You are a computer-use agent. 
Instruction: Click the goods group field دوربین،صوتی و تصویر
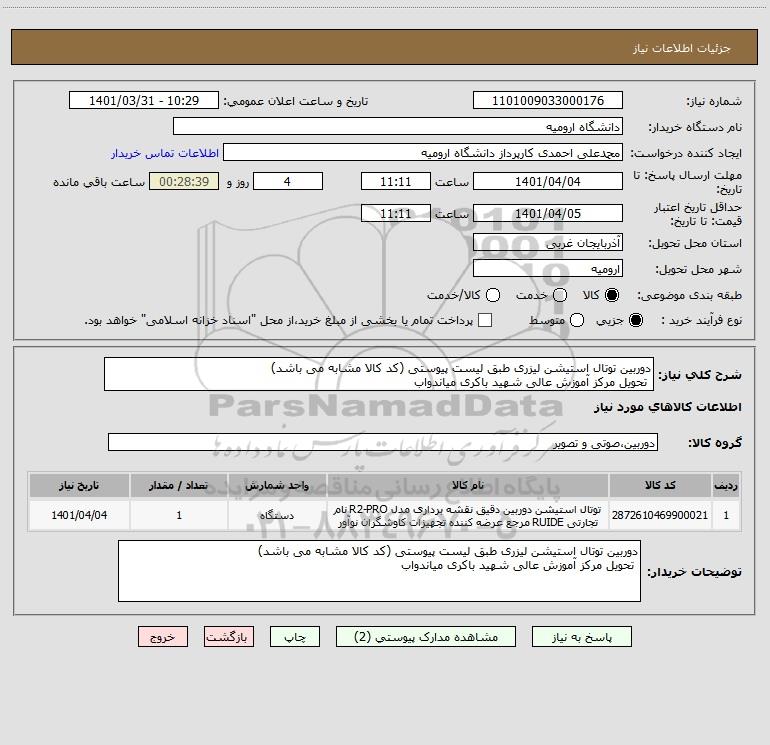383,442
